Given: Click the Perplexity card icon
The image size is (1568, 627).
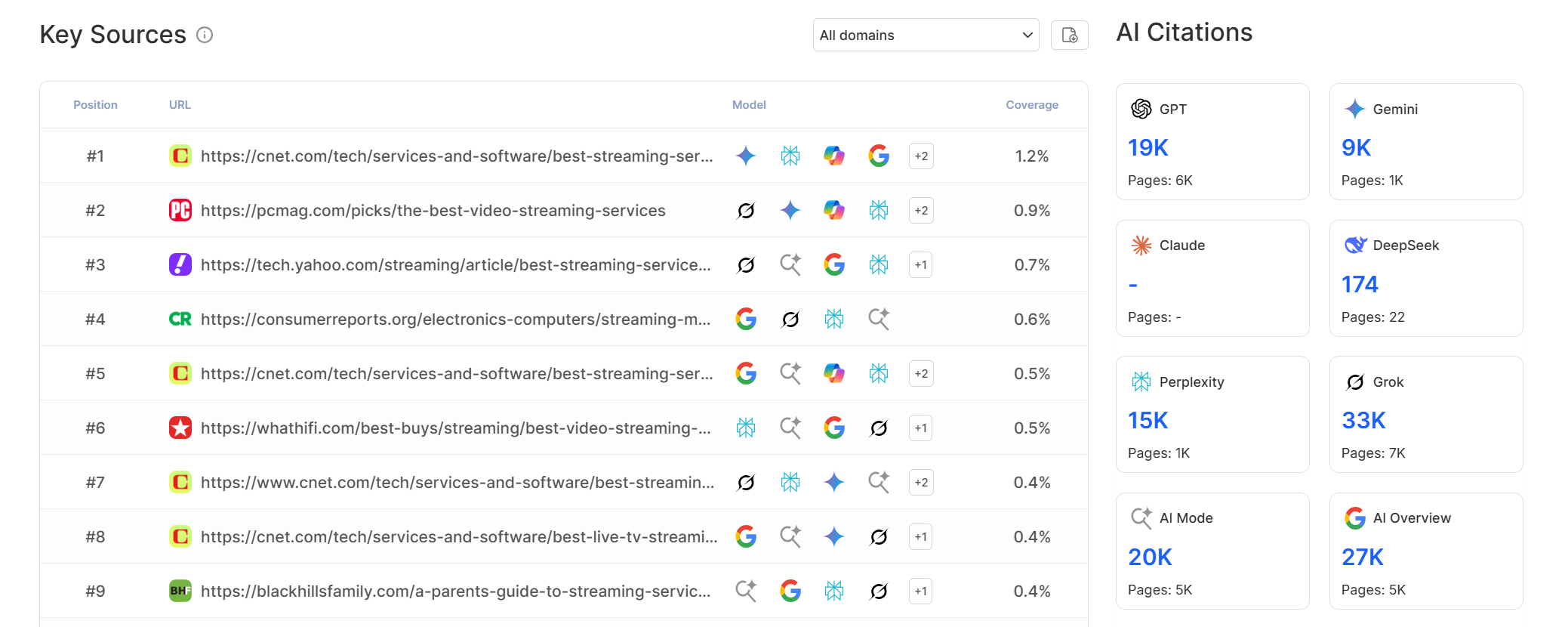Looking at the screenshot, I should [x=1141, y=381].
